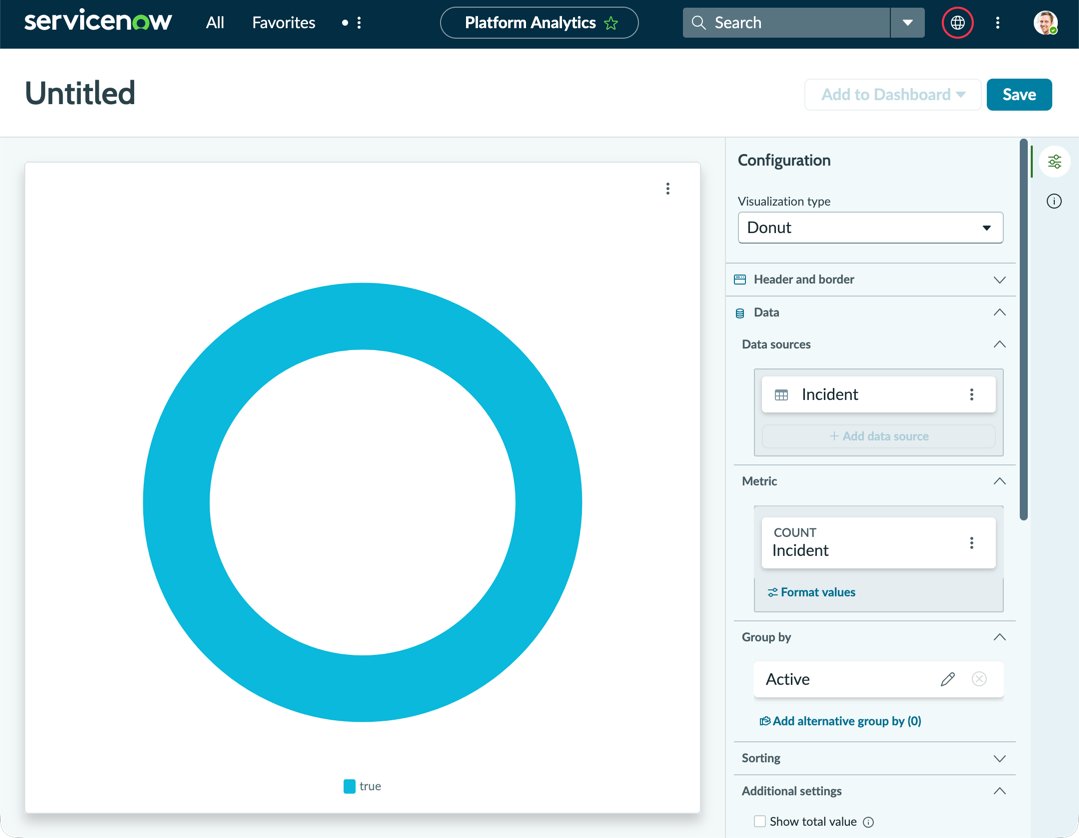
Task: Enable the Show total value checkbox
Action: pos(760,821)
